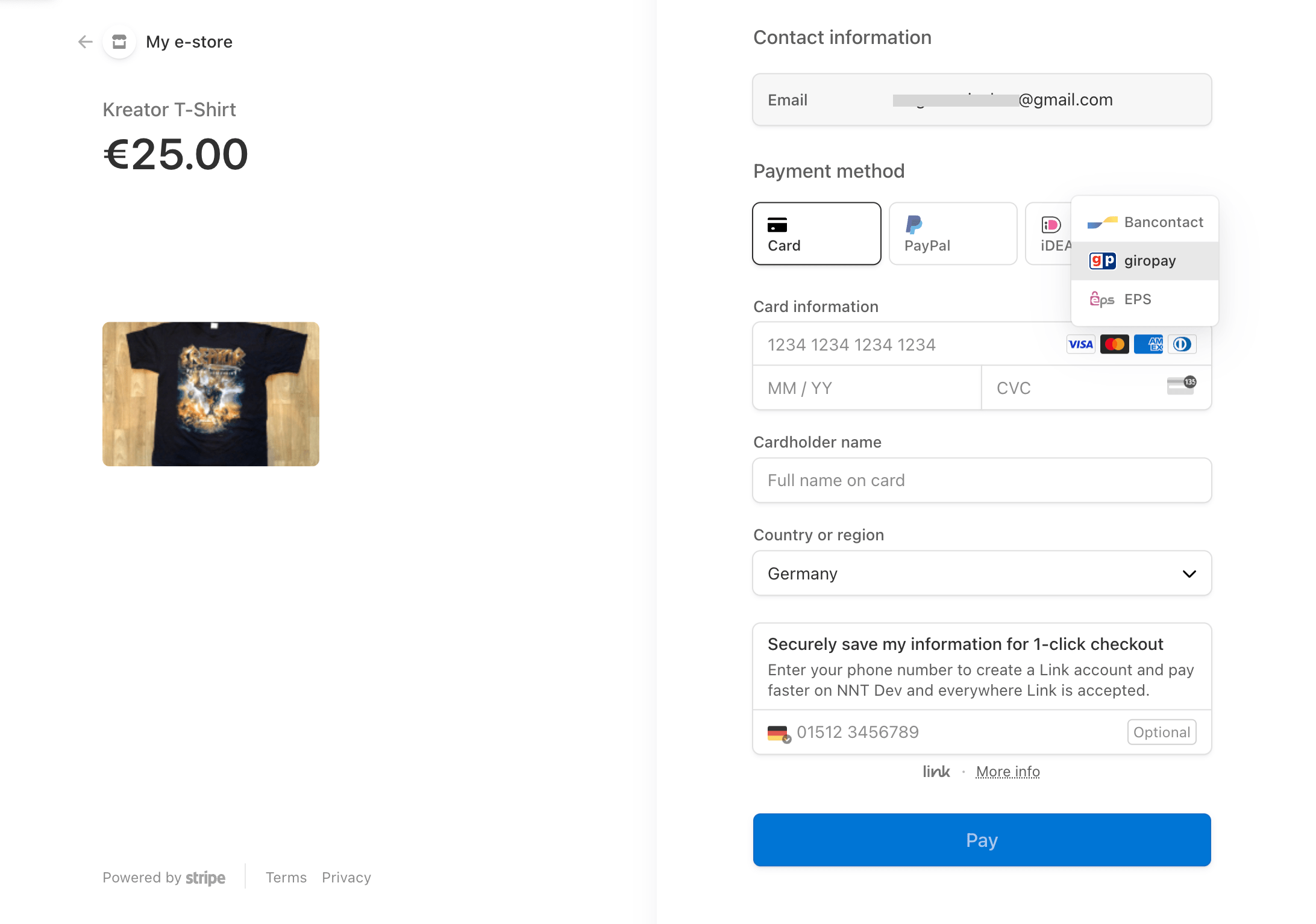The image size is (1316, 924).
Task: Select the Card payment method
Action: (x=816, y=234)
